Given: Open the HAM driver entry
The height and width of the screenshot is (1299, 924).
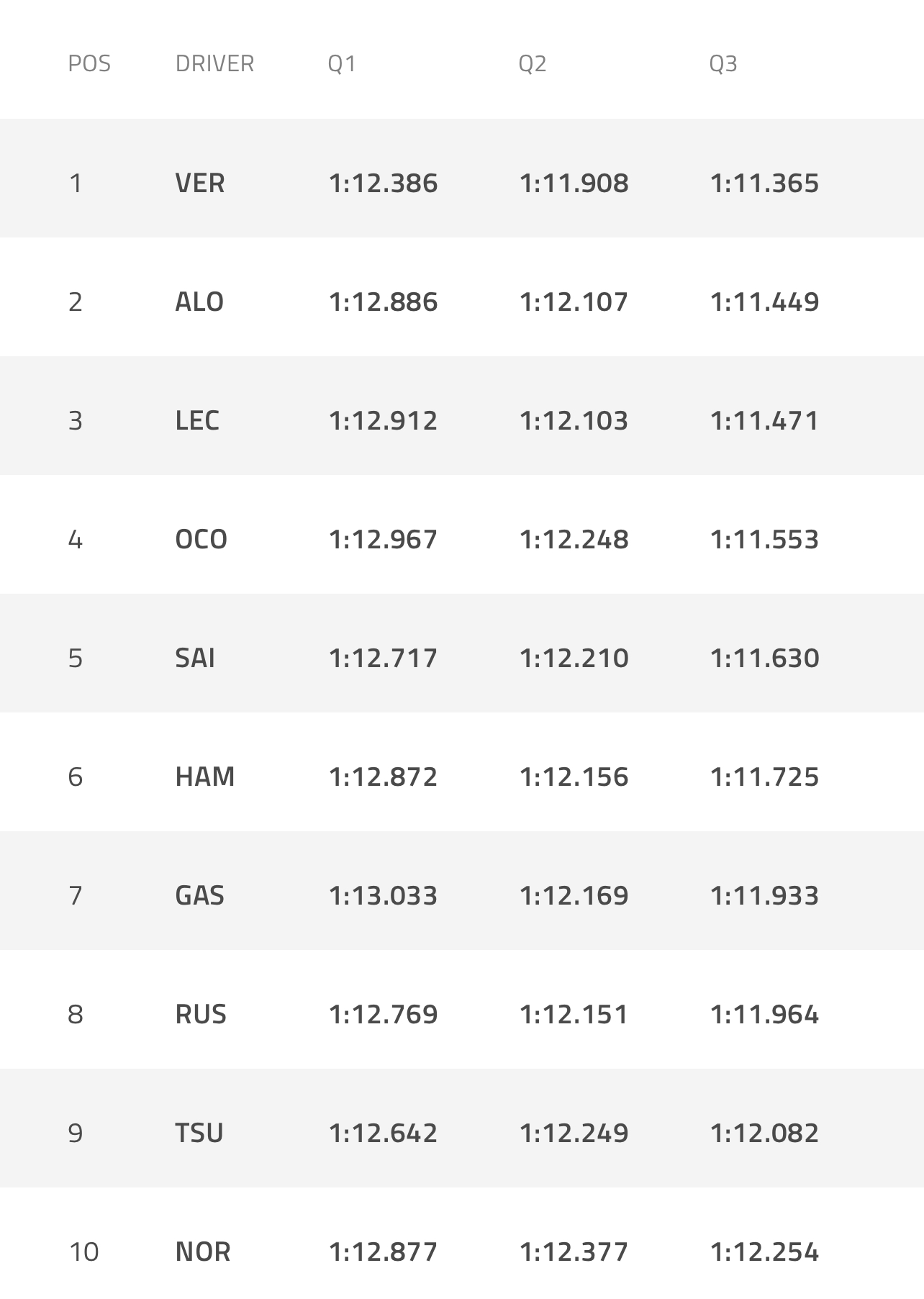Looking at the screenshot, I should tap(205, 777).
